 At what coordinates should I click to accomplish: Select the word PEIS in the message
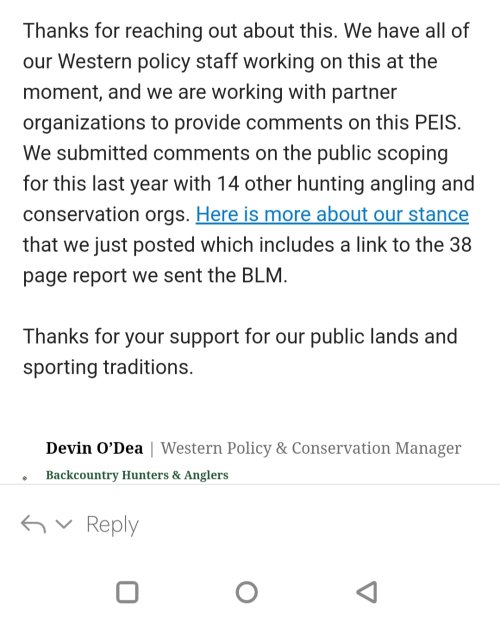436,122
